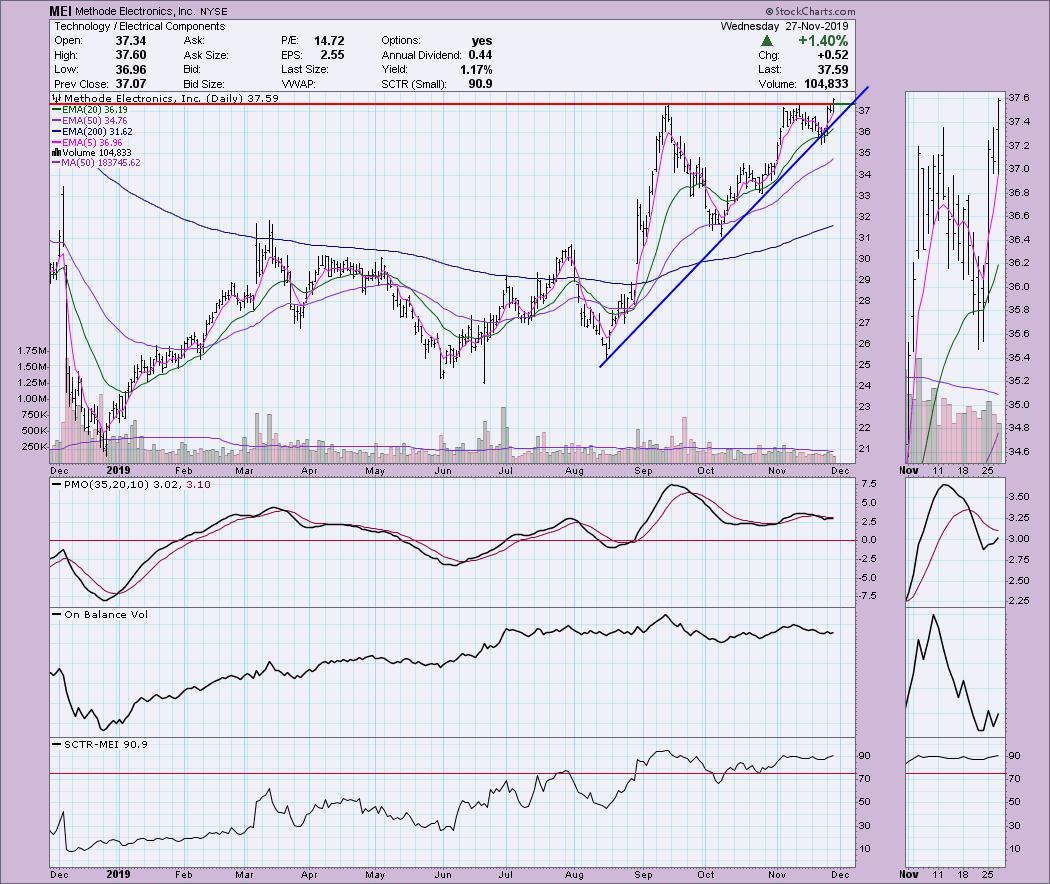Click the Open value 37.34
Viewport: 1050px width, 884px height.
click(131, 41)
